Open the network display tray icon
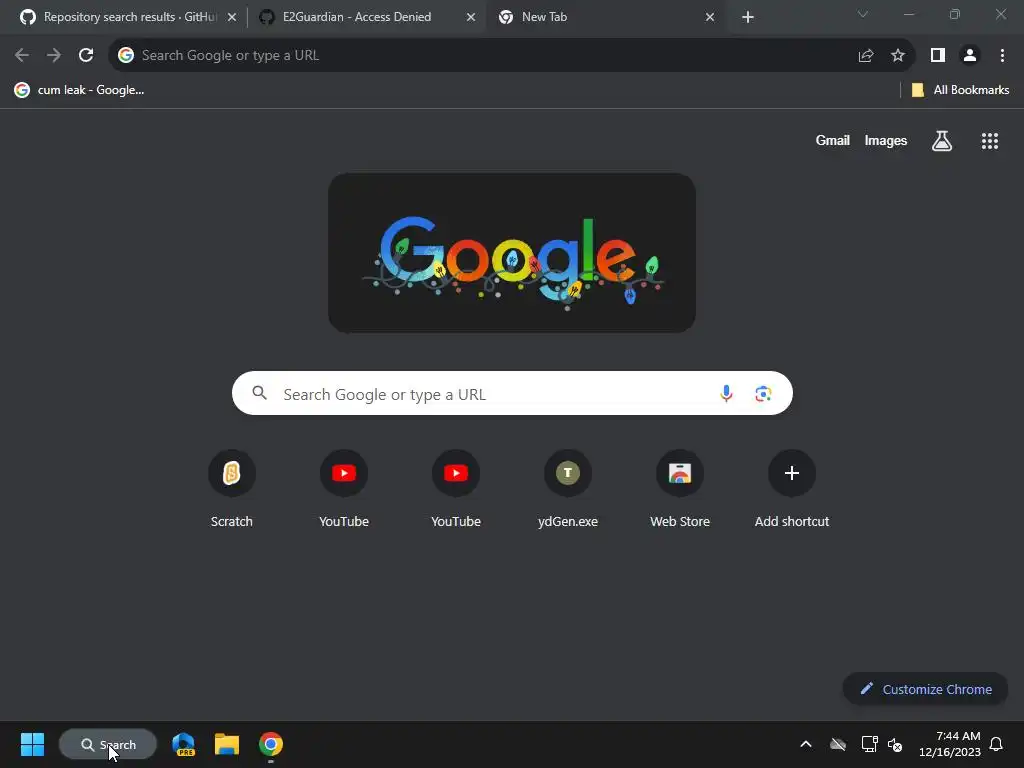This screenshot has width=1024, height=768. click(x=869, y=744)
